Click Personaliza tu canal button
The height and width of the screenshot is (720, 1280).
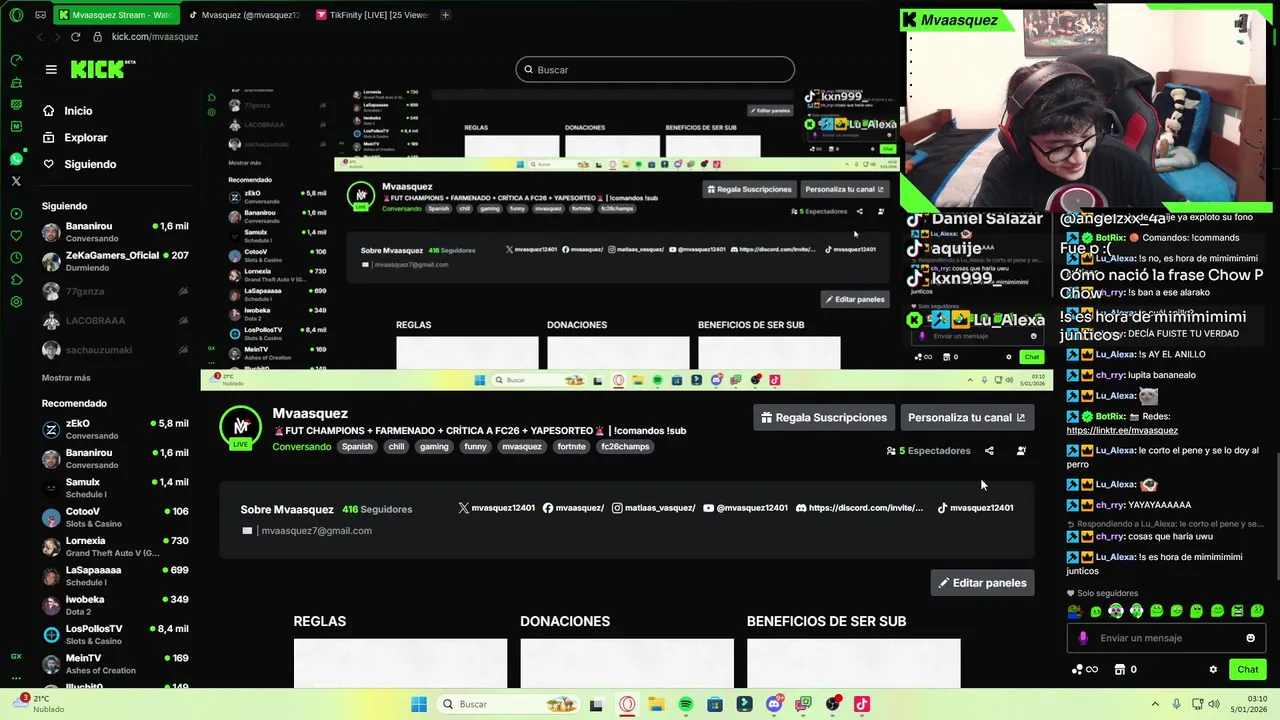tap(966, 418)
